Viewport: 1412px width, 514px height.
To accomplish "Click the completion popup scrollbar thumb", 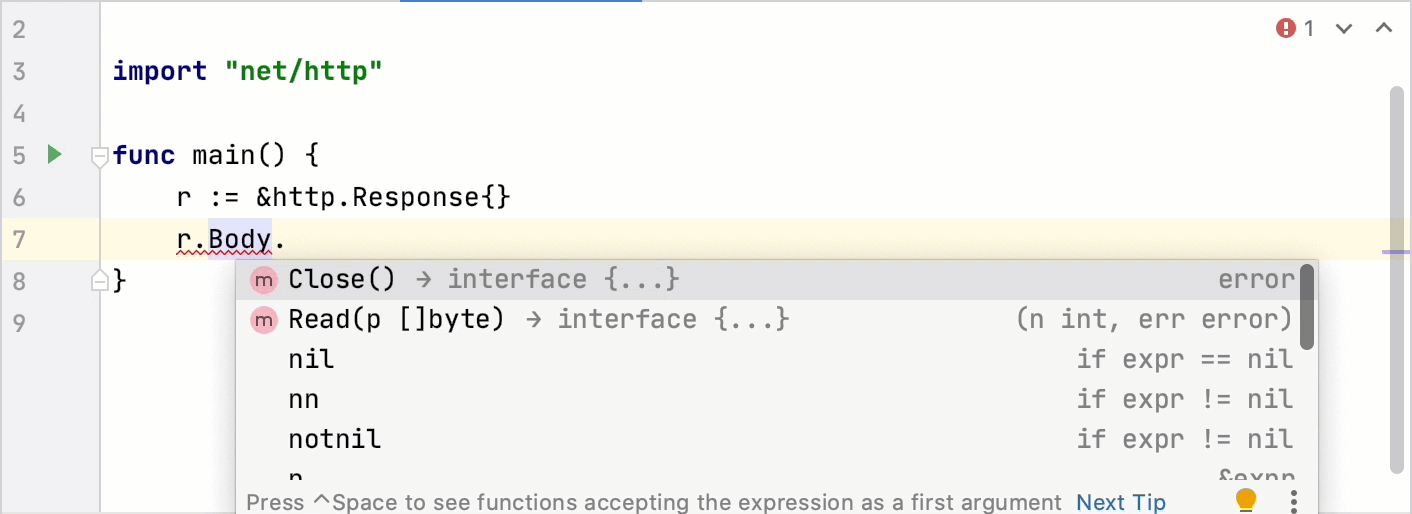I will [1307, 307].
